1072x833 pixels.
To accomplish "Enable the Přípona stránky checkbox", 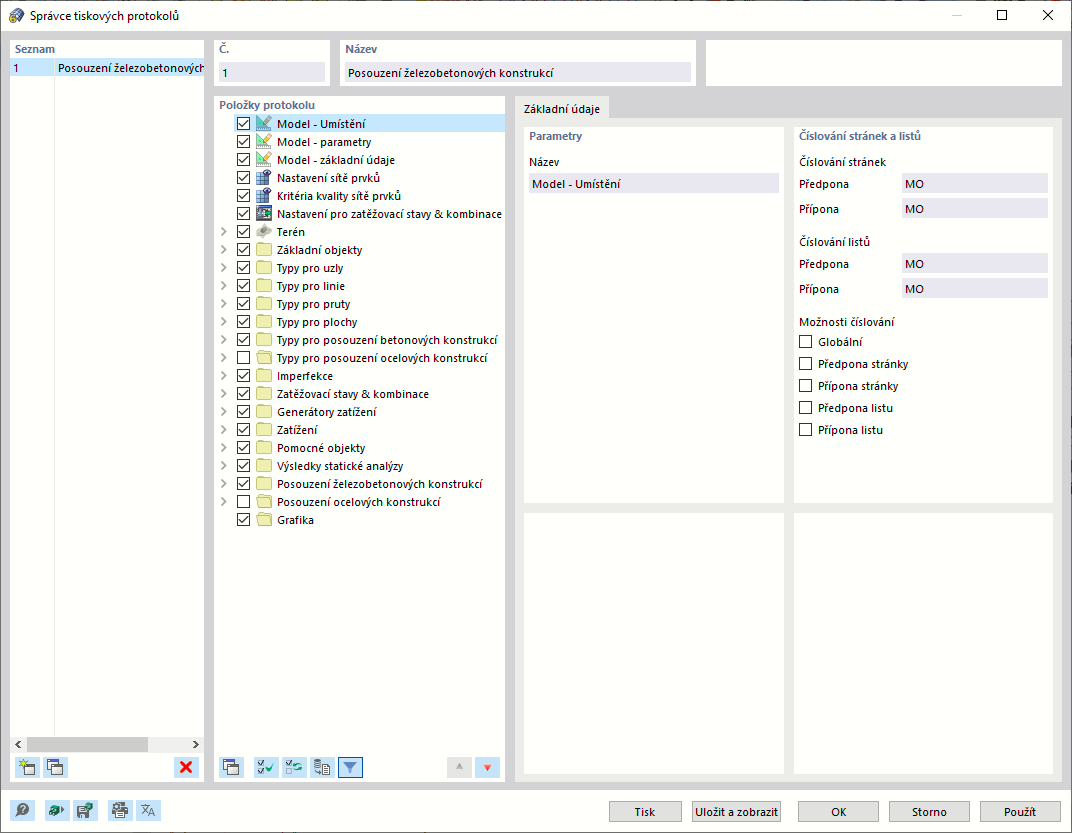I will pos(805,386).
